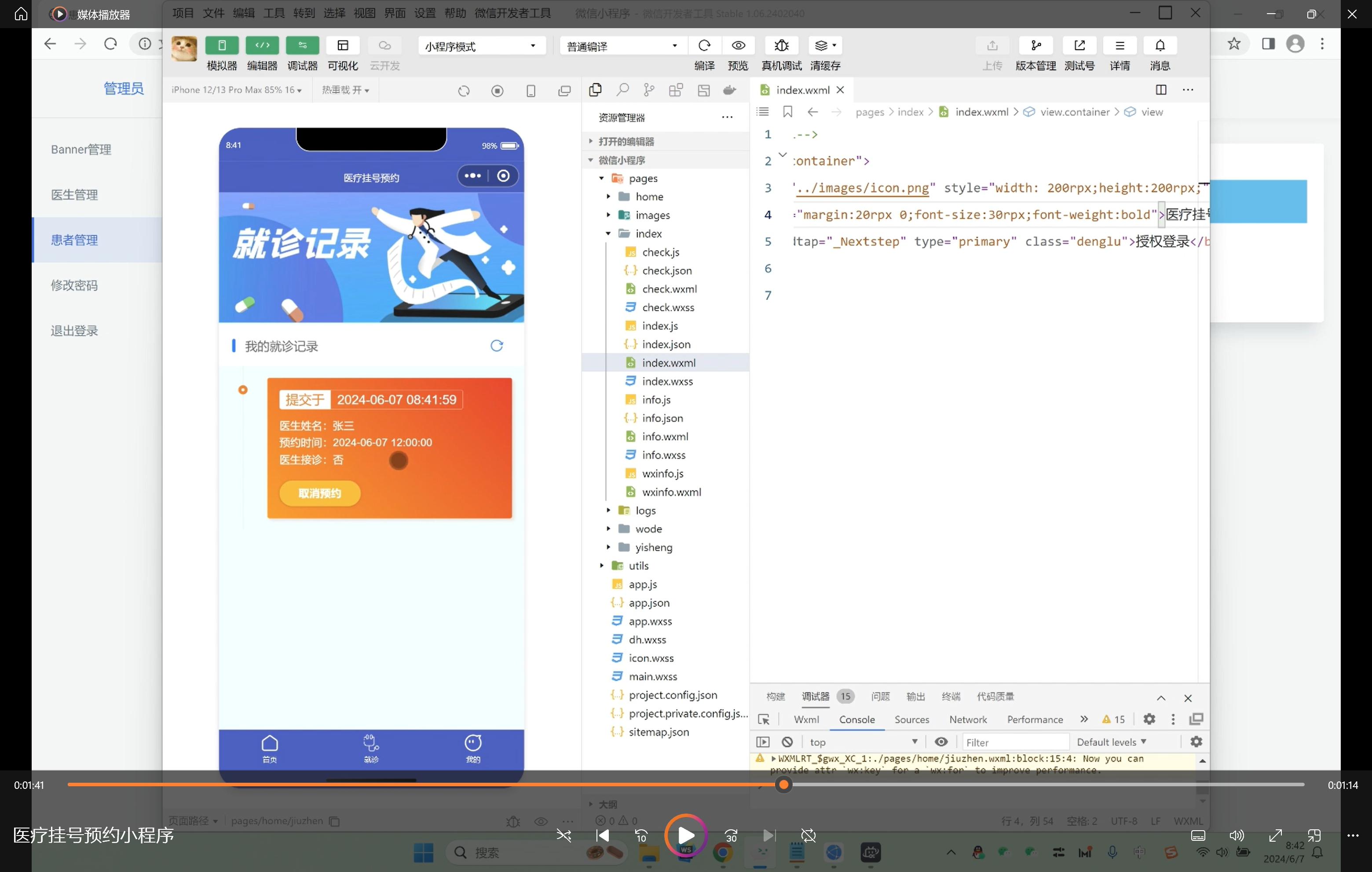Close the index.wxml editor tab

[x=840, y=90]
